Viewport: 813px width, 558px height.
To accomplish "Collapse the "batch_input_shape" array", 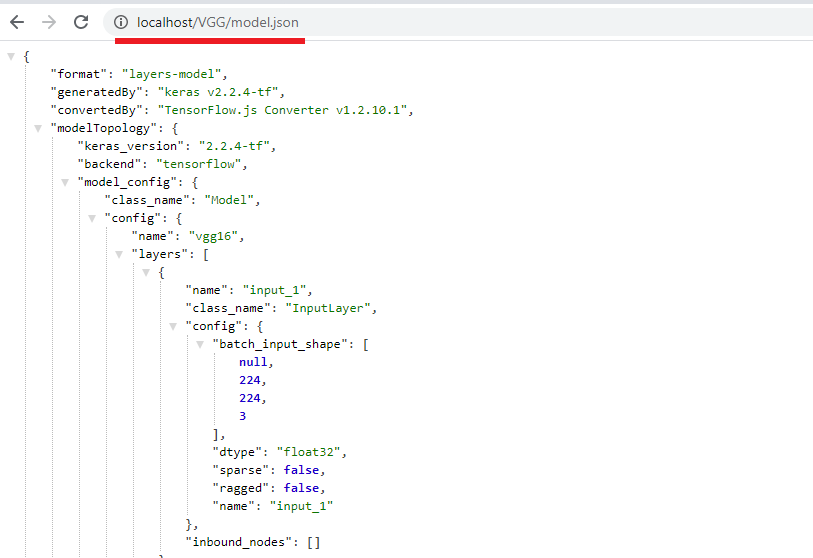I will click(200, 345).
